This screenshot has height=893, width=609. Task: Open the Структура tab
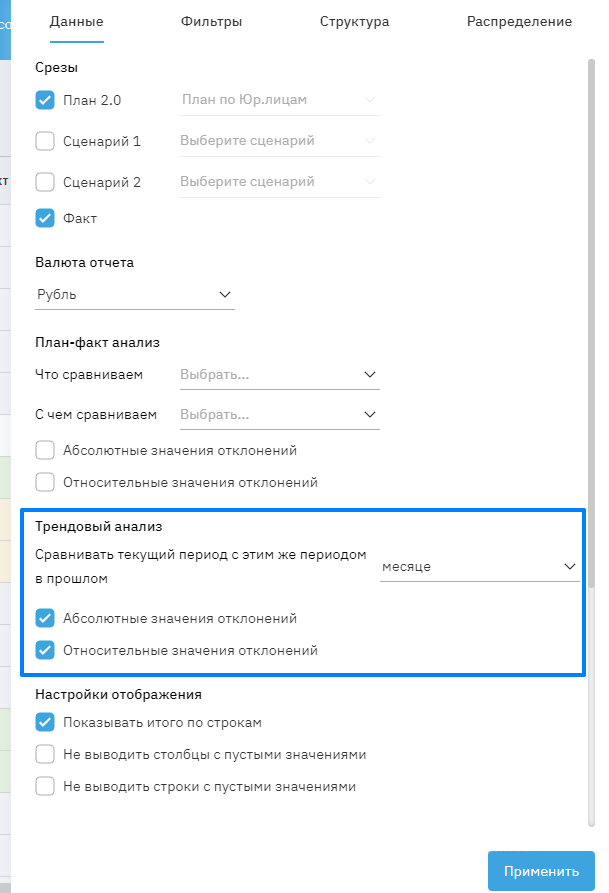[x=354, y=21]
